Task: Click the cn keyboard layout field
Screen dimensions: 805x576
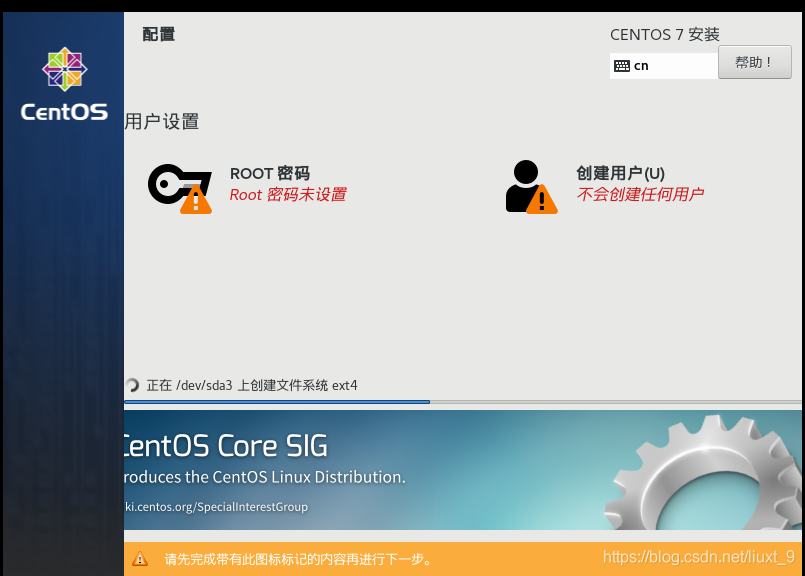Action: (663, 66)
